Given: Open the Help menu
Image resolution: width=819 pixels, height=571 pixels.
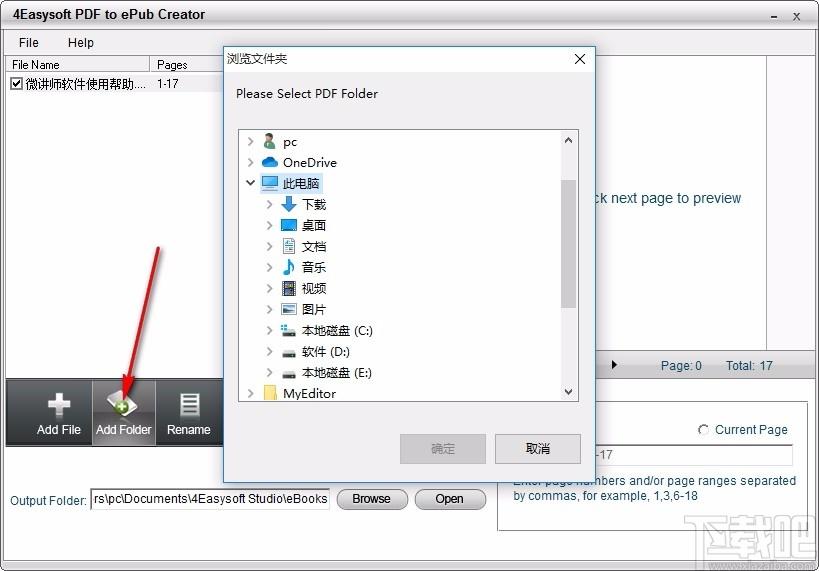Looking at the screenshot, I should pos(81,43).
